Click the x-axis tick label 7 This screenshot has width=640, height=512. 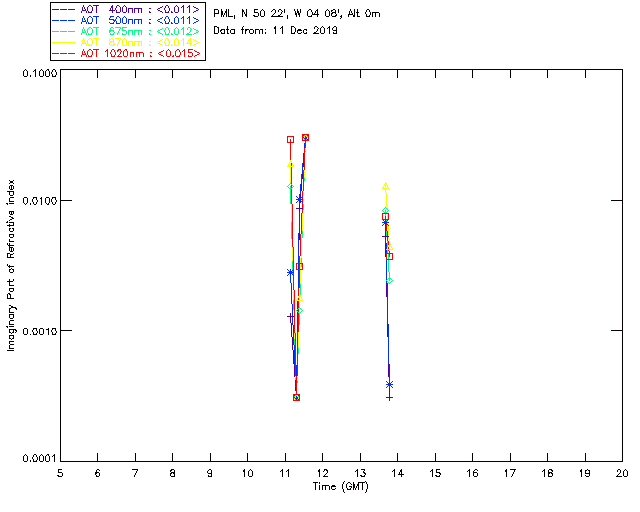(x=135, y=473)
